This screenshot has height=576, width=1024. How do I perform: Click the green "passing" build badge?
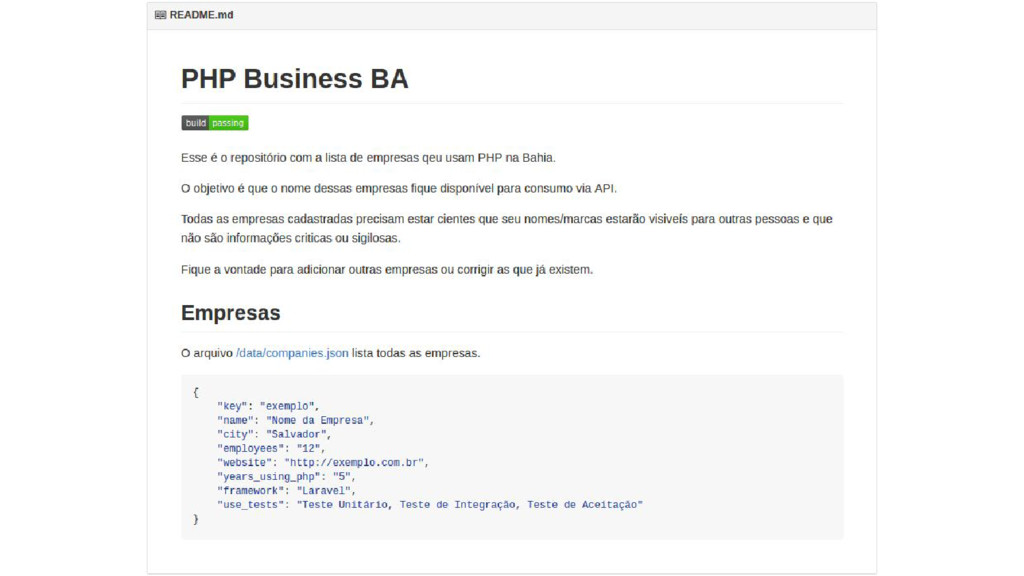228,123
